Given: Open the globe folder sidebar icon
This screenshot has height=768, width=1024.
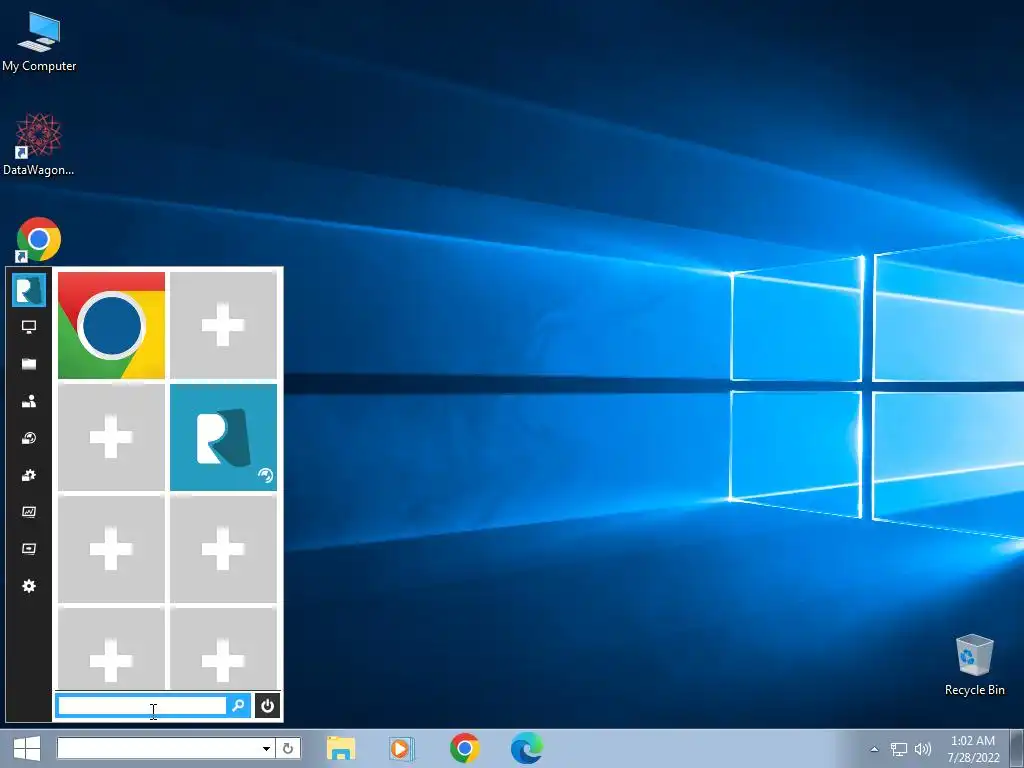Looking at the screenshot, I should tap(29, 438).
